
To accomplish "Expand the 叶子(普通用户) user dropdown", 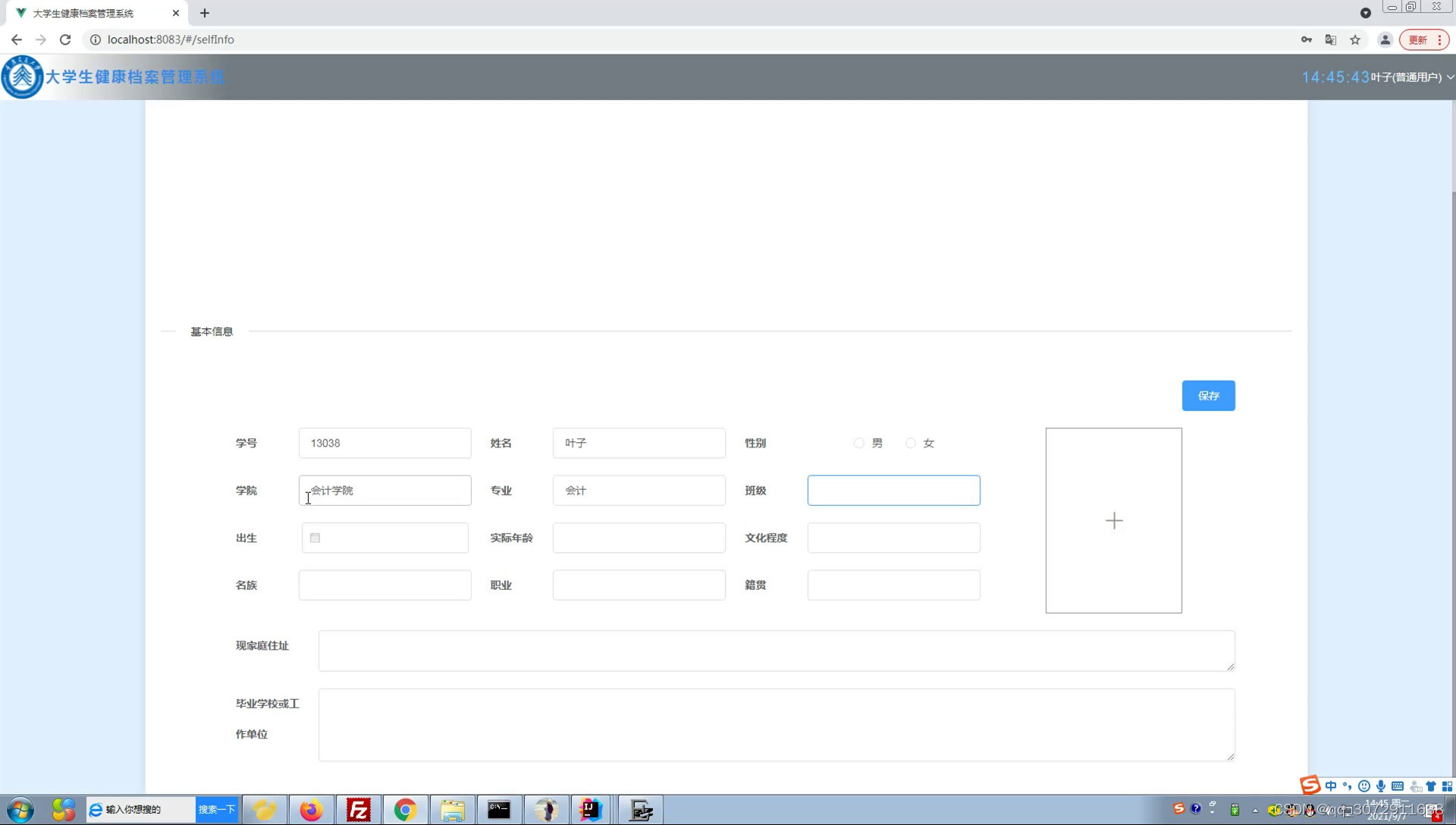I will [x=1411, y=77].
